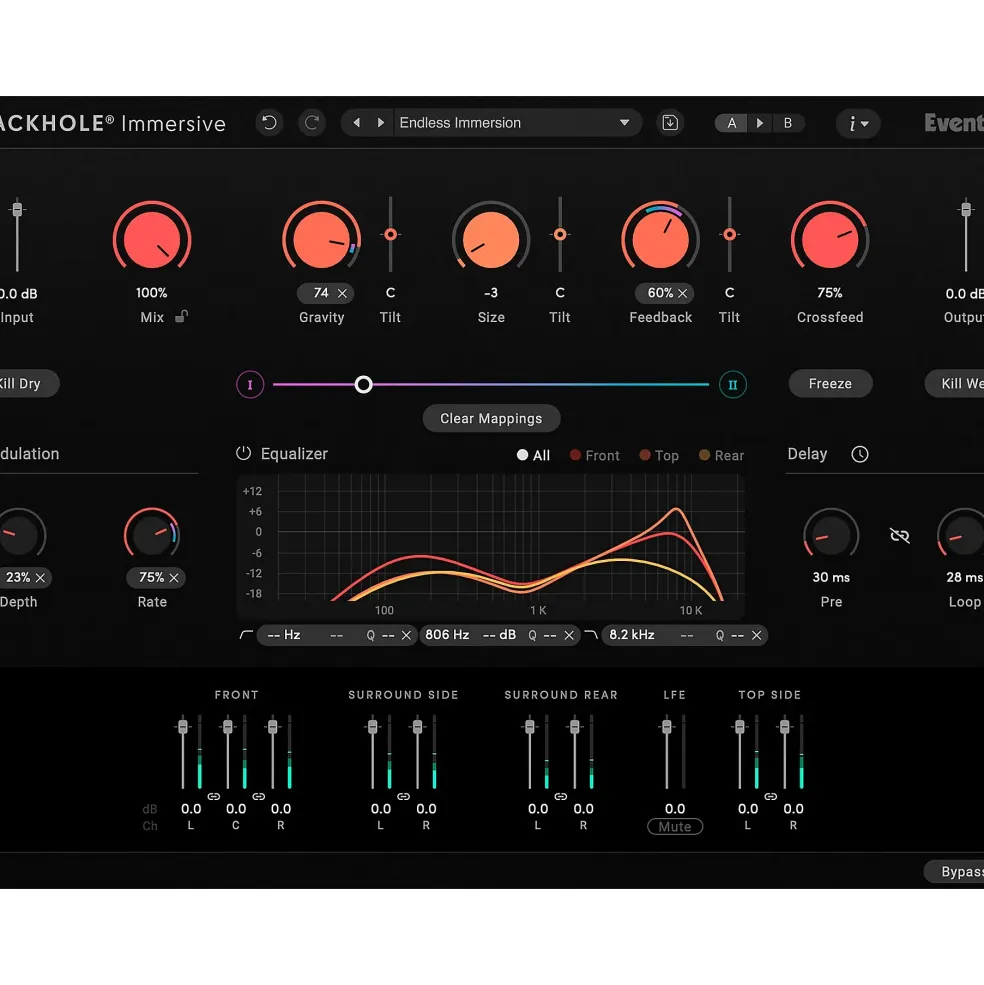
Task: Click the Feedback Tilt slider handle
Action: tap(730, 234)
